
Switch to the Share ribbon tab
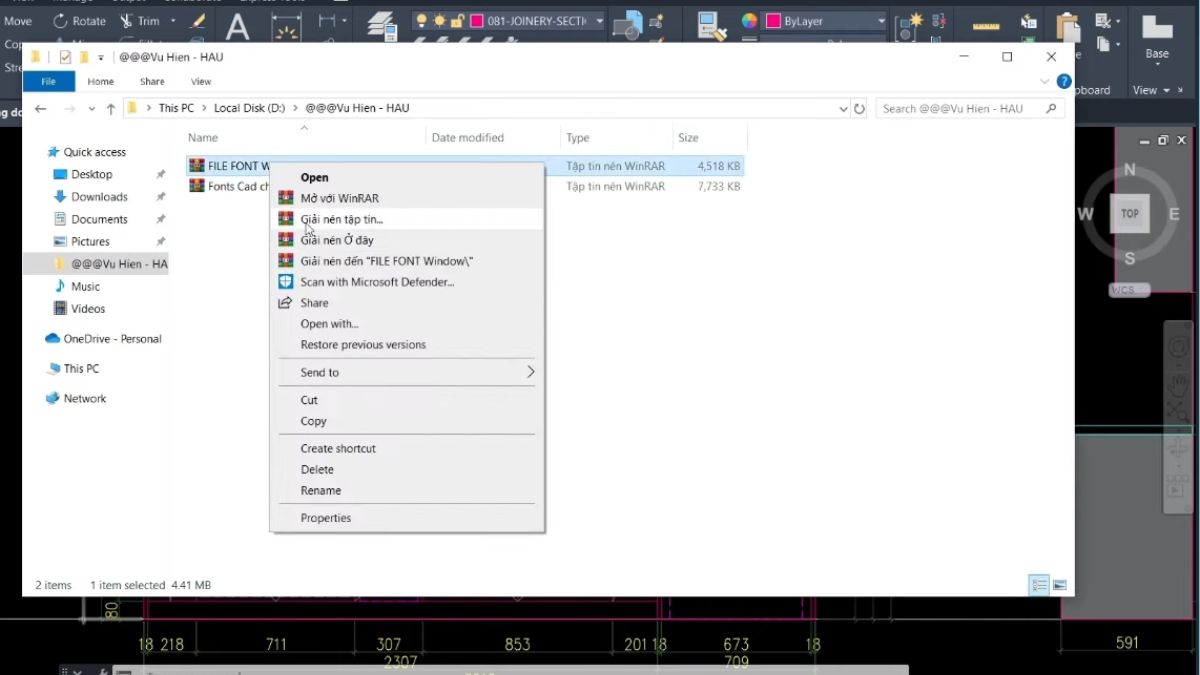(x=152, y=82)
